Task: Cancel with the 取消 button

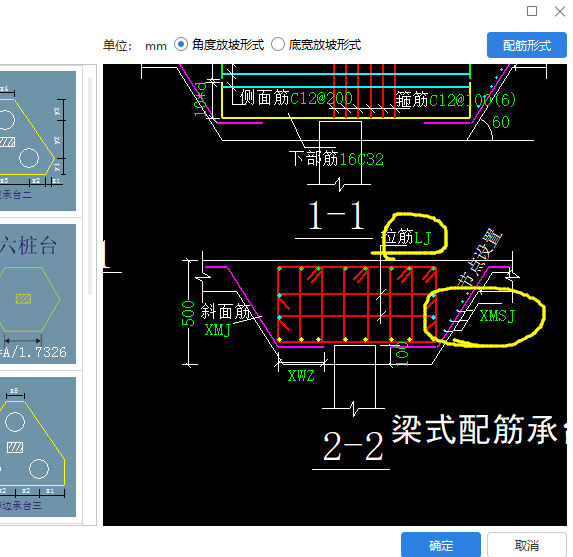Action: (x=527, y=545)
